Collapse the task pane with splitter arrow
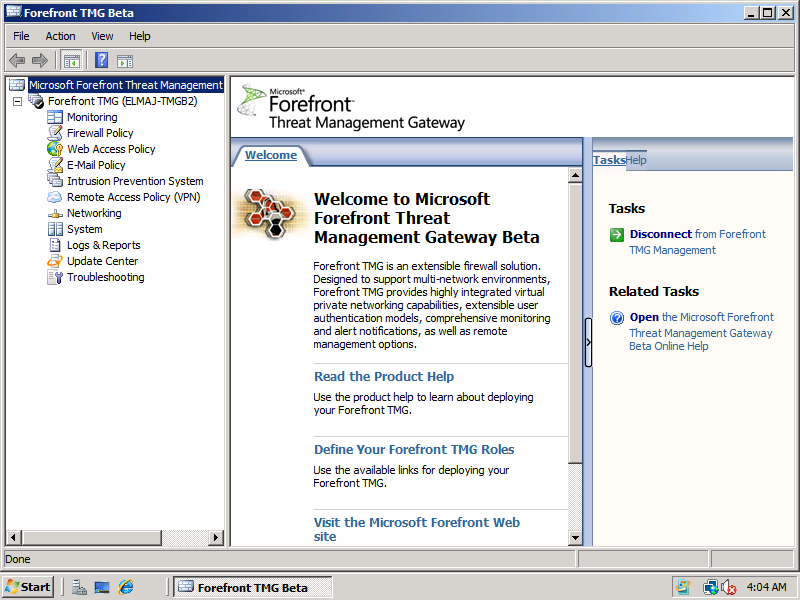The width and height of the screenshot is (800, 600). pyautogui.click(x=588, y=342)
